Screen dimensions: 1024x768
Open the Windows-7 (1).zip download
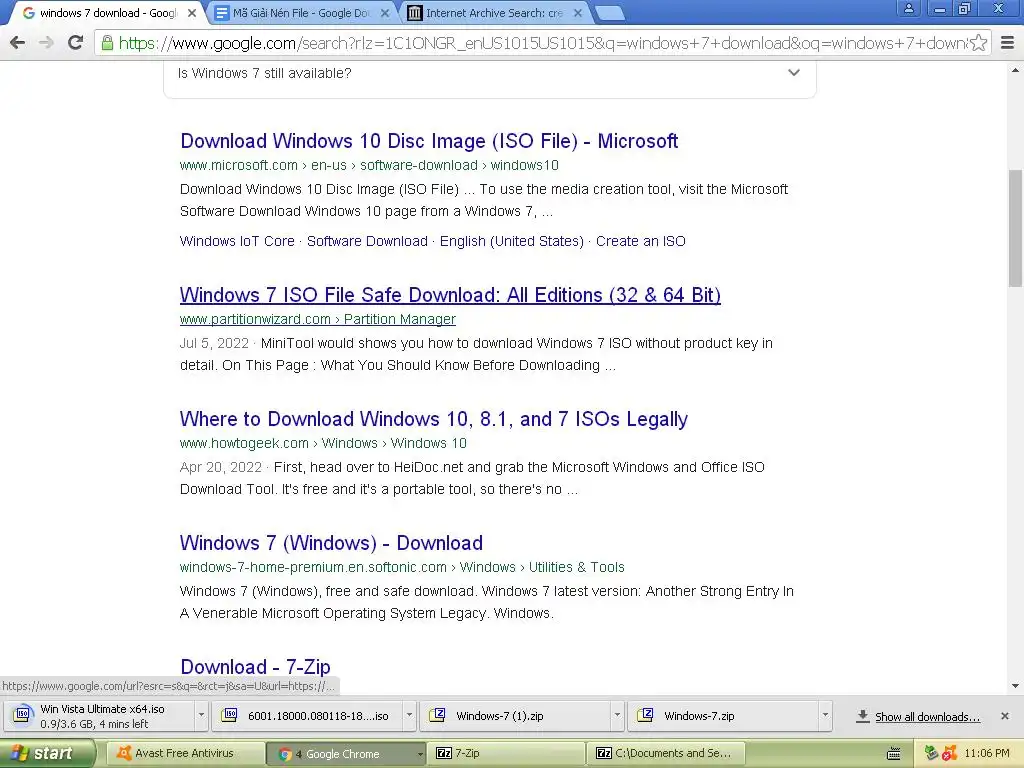(516, 716)
